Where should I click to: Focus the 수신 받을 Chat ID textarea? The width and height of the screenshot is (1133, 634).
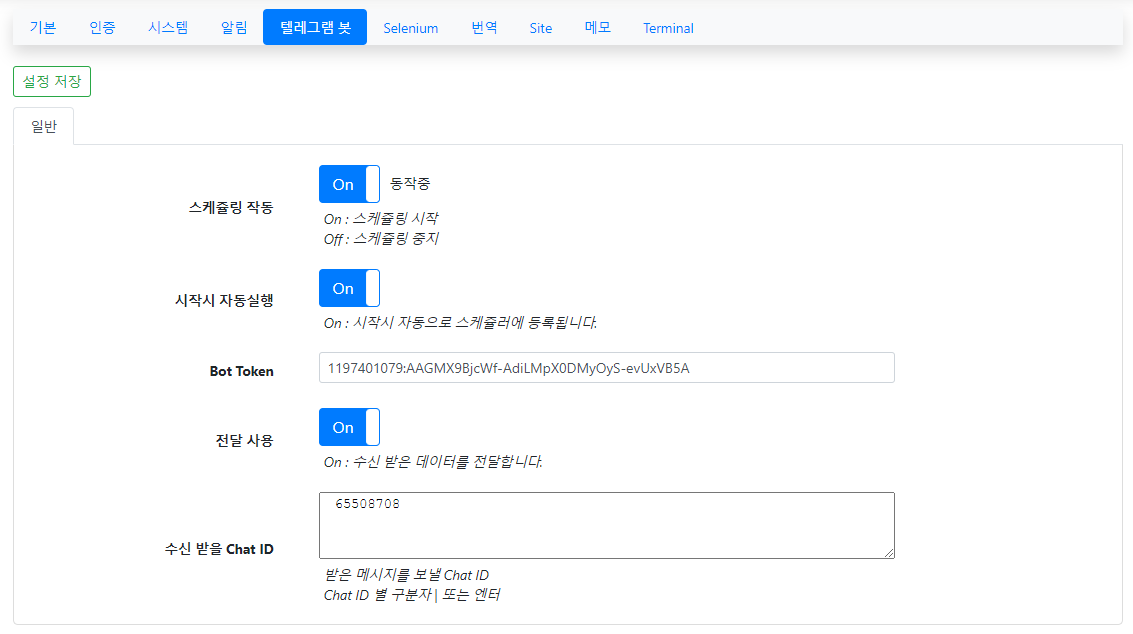pos(606,525)
